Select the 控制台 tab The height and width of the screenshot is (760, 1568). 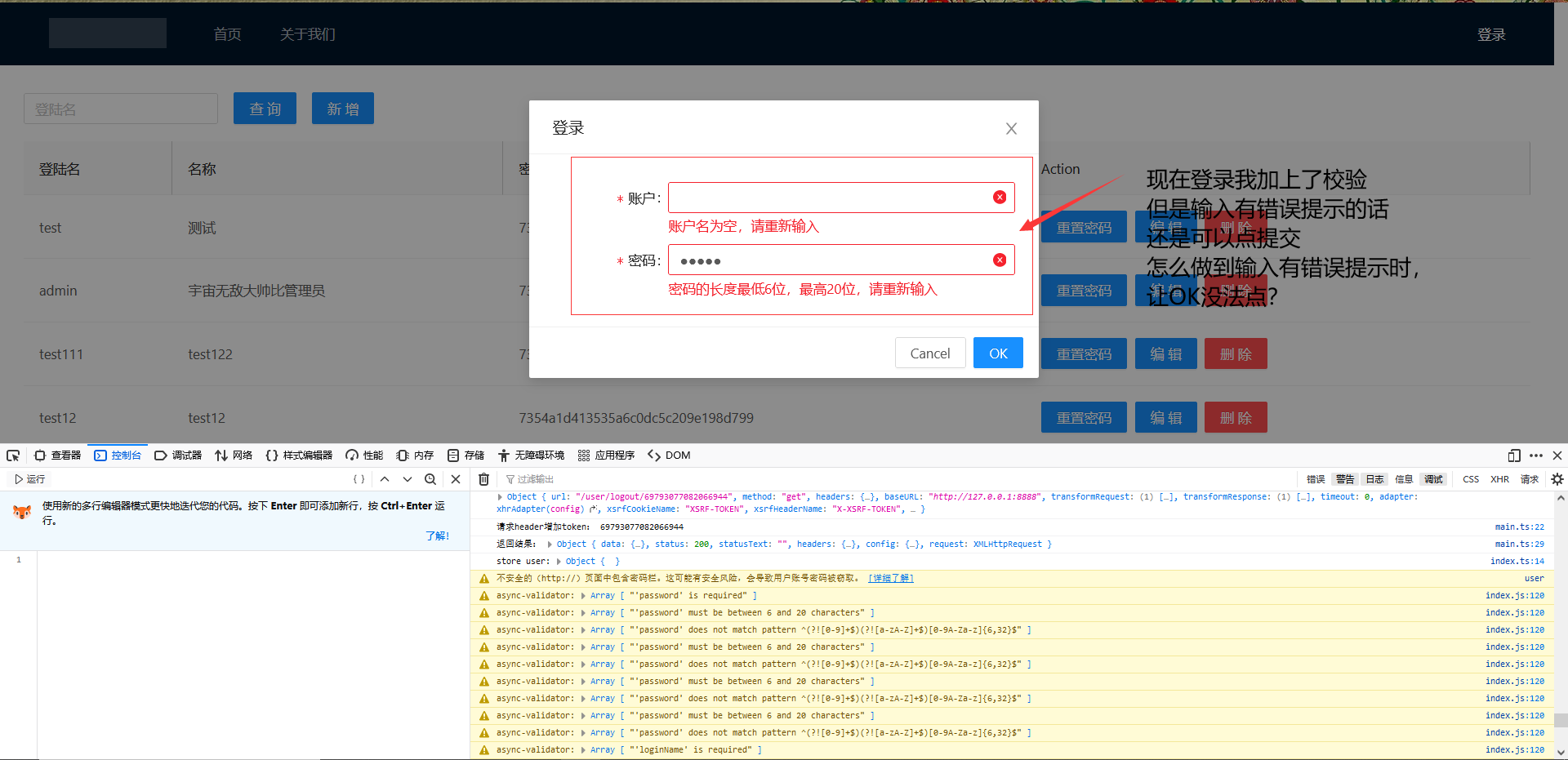pyautogui.click(x=118, y=456)
